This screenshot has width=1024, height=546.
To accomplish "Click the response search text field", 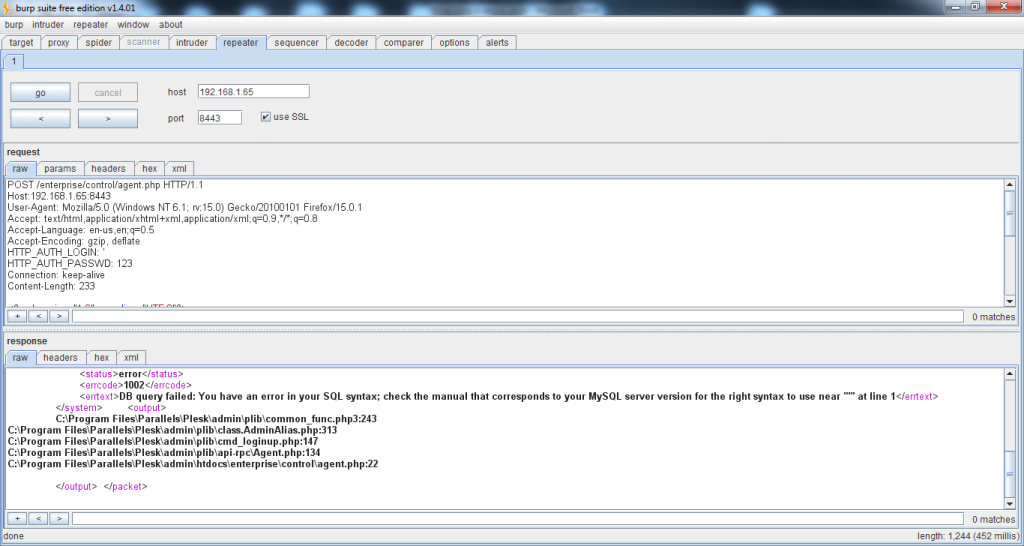I will (x=517, y=519).
